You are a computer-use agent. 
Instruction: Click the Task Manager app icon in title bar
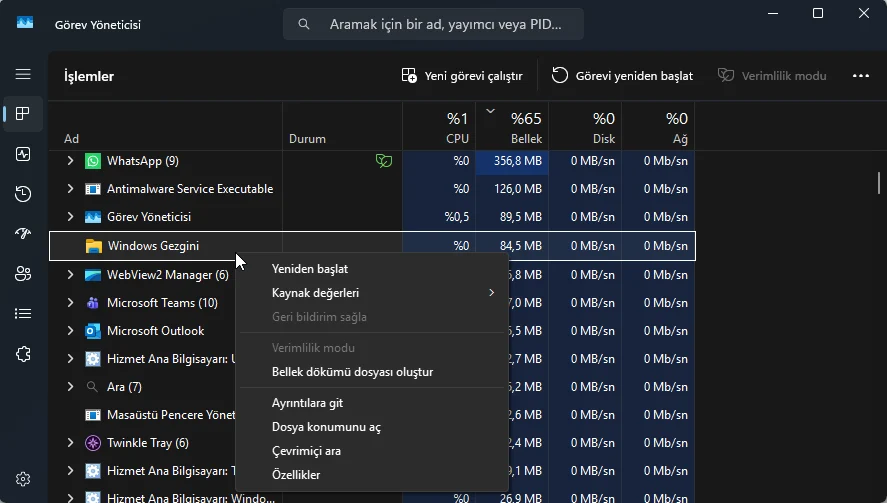point(25,23)
